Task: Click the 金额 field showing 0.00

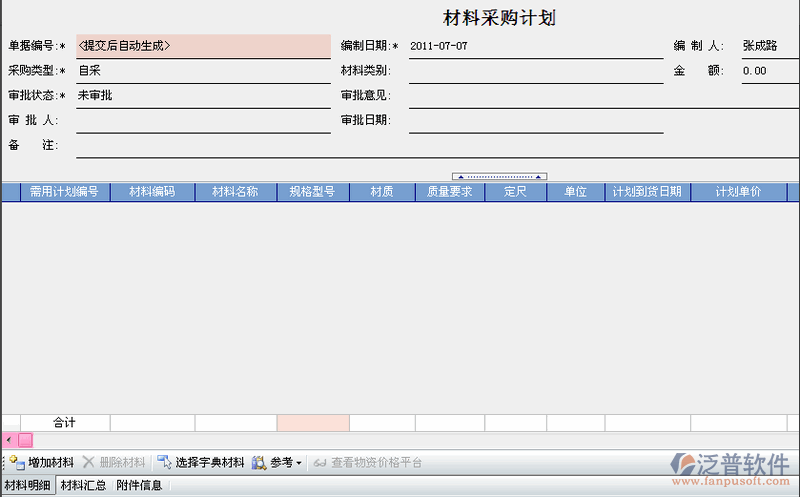Action: [770, 70]
